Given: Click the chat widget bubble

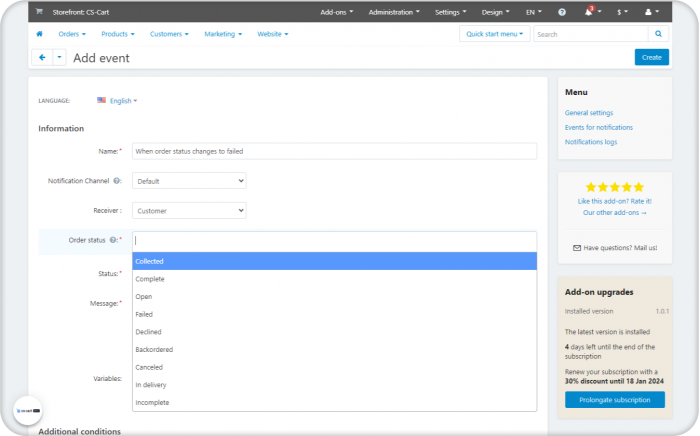Looking at the screenshot, I should point(28,411).
